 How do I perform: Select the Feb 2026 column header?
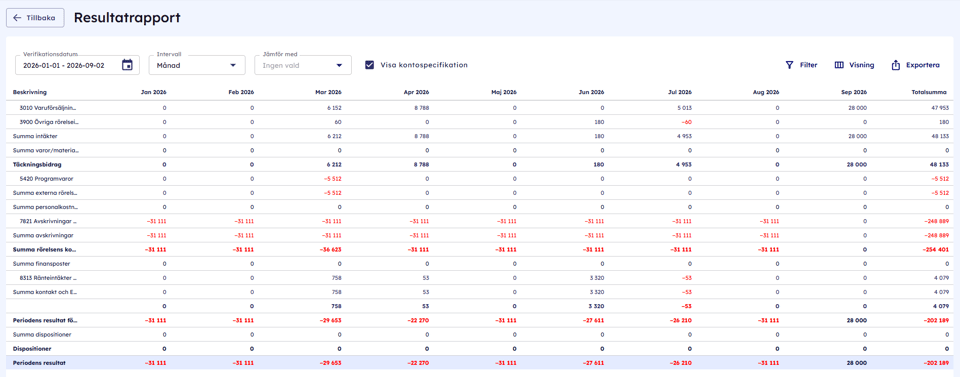241,92
